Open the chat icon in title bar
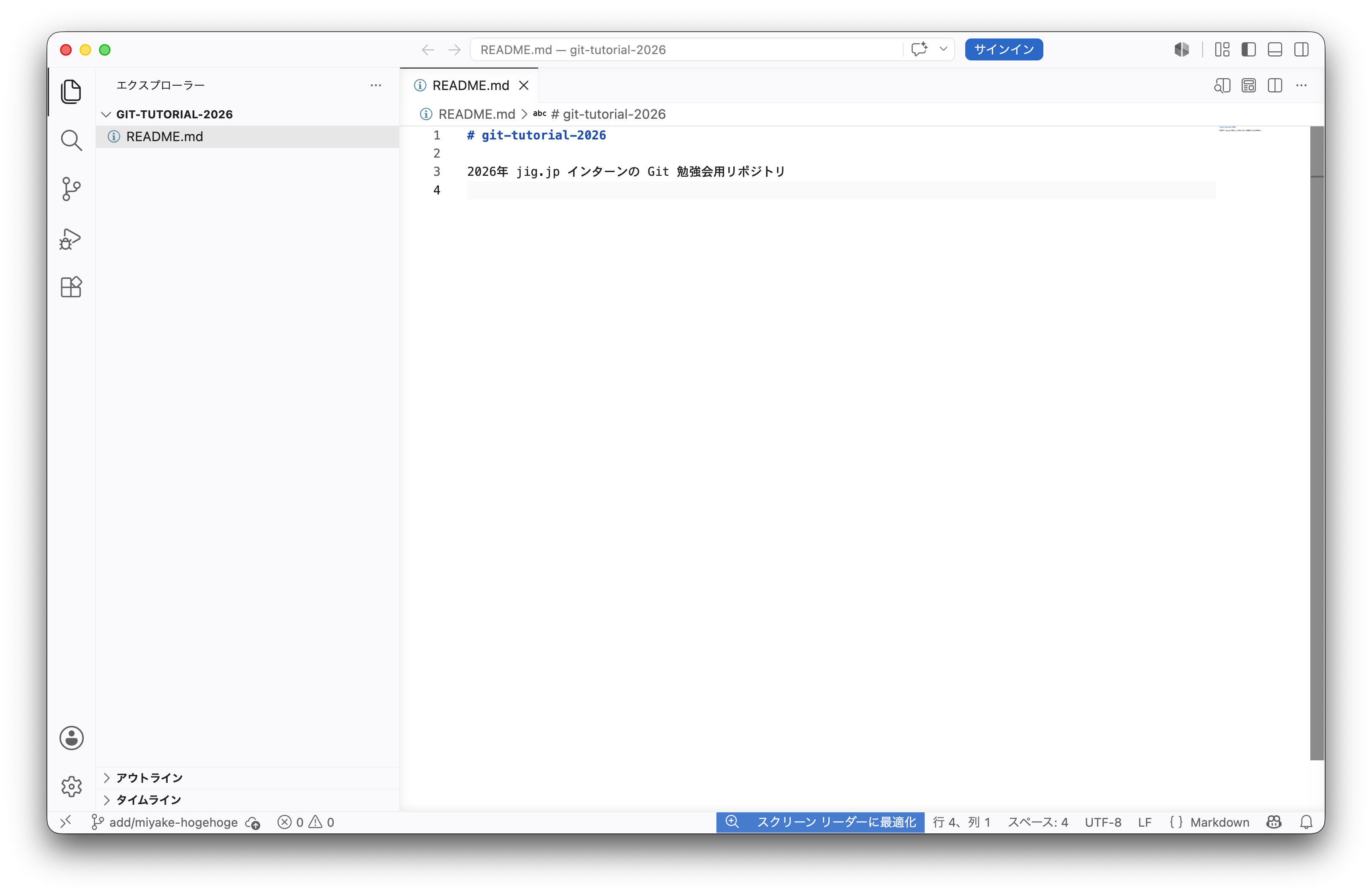This screenshot has width=1372, height=896. (920, 49)
